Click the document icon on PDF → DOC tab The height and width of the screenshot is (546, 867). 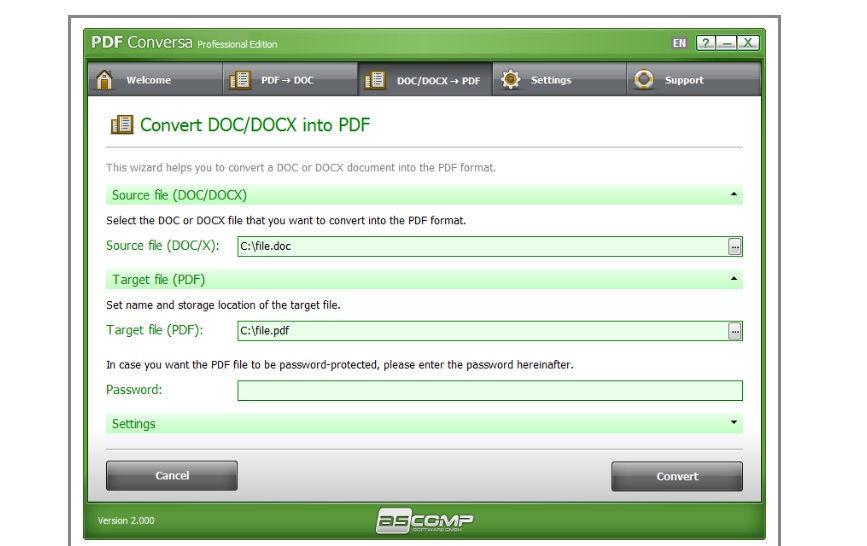(x=240, y=80)
